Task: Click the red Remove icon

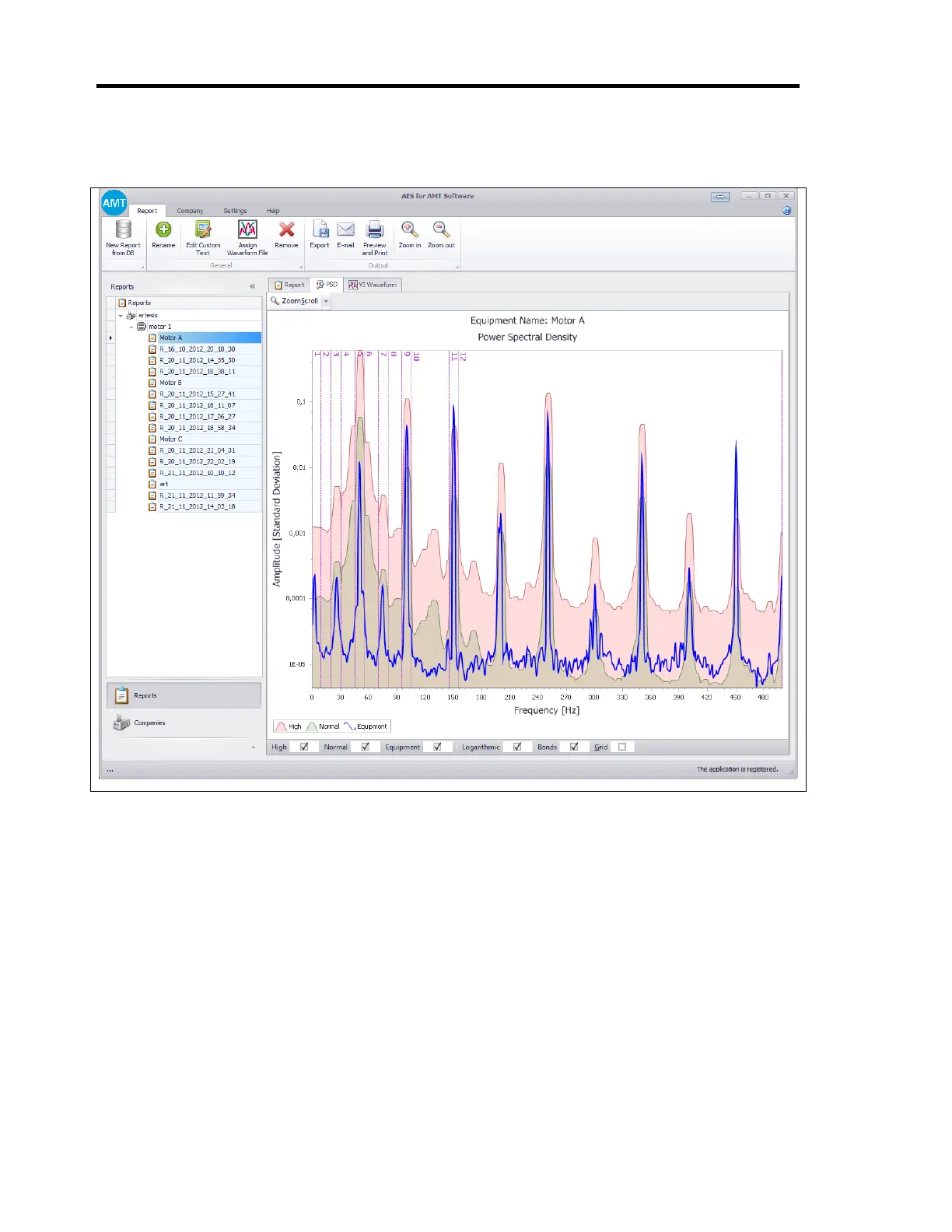Action: (286, 230)
